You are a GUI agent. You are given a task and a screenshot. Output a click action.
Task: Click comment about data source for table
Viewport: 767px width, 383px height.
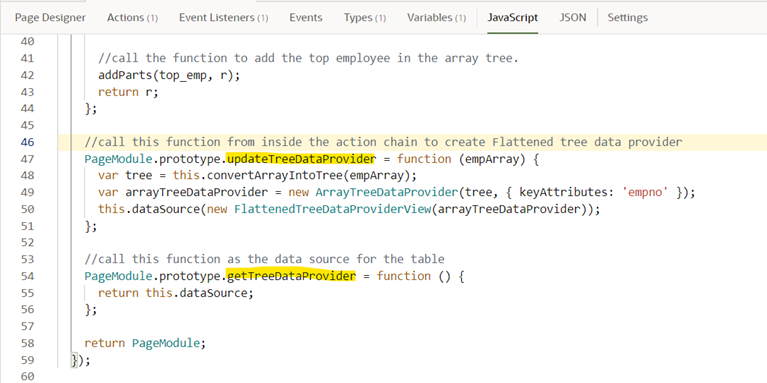[264, 259]
